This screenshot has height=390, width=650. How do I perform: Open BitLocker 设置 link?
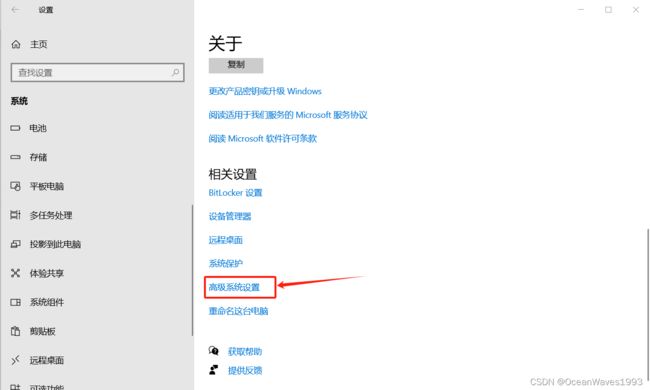click(235, 193)
